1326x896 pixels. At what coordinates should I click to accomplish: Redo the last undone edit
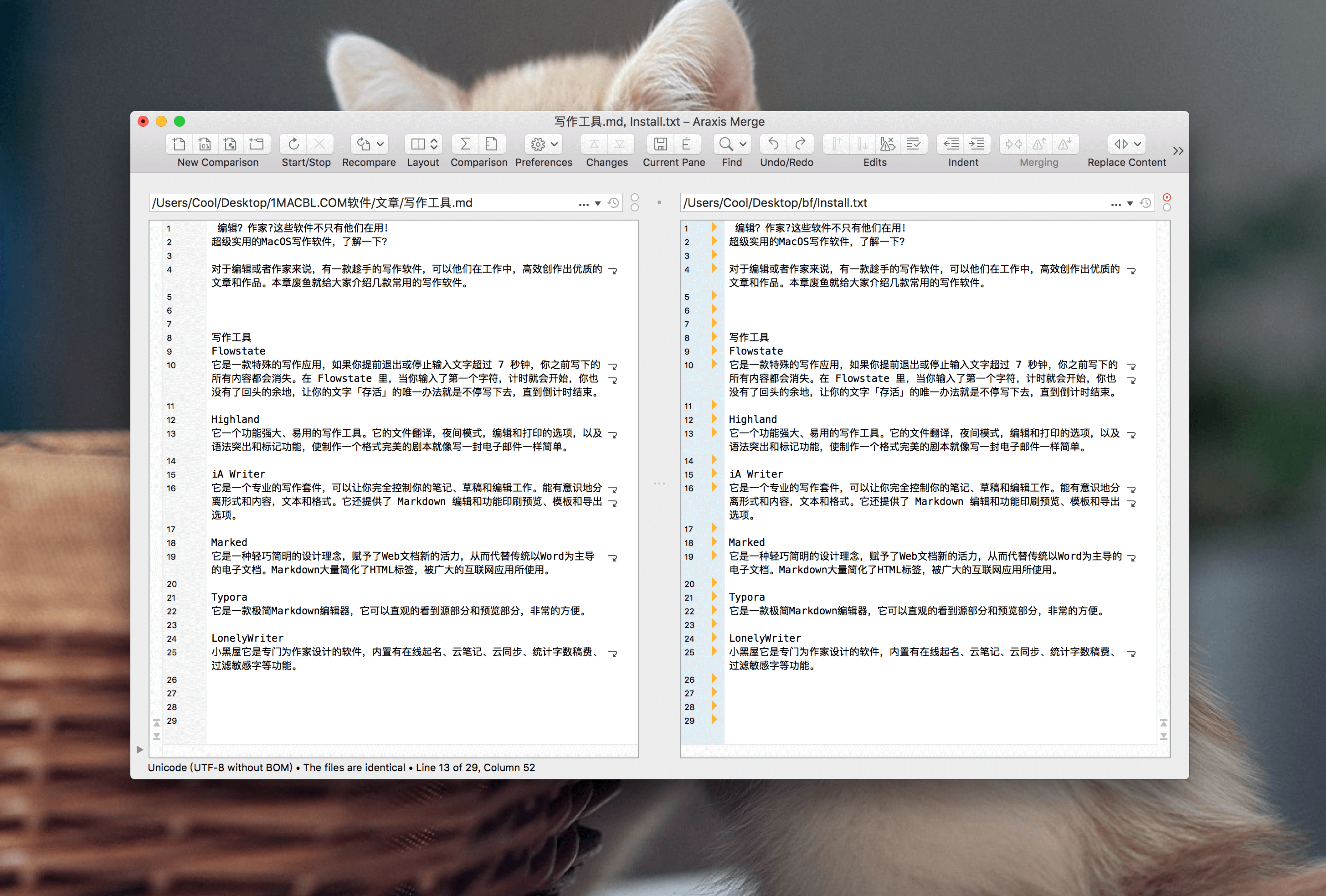coord(800,144)
